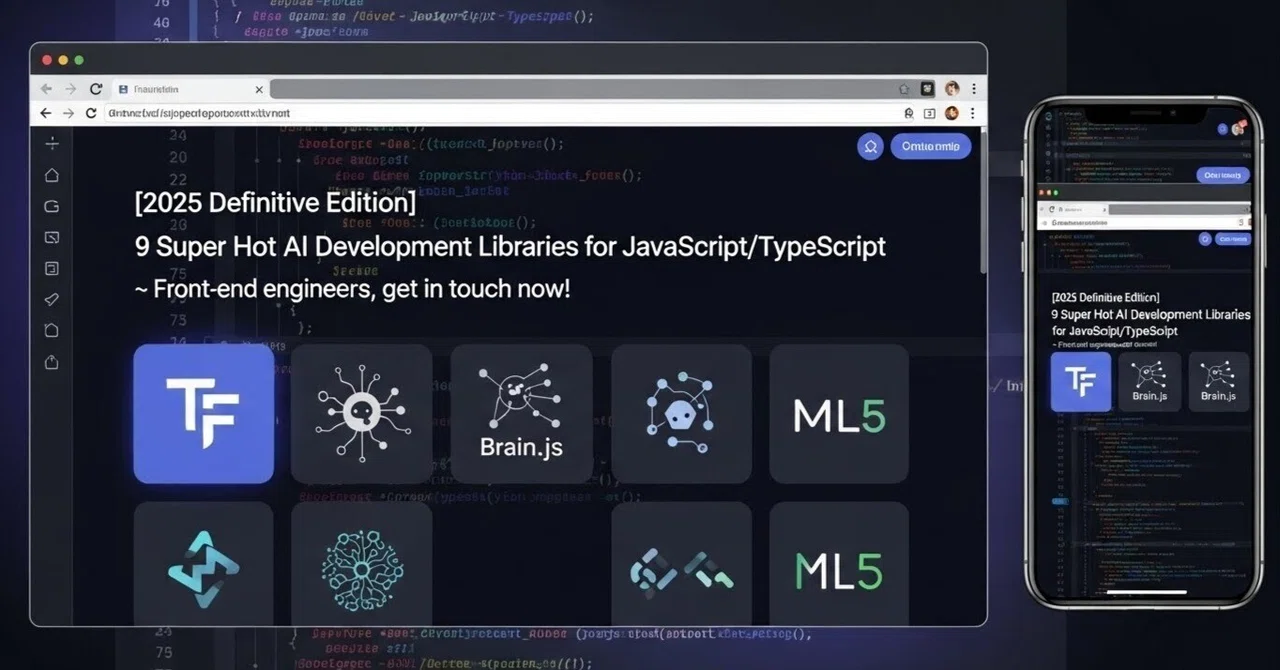Reload the page via the icon beside the address bar
The image size is (1280, 670).
coord(91,114)
